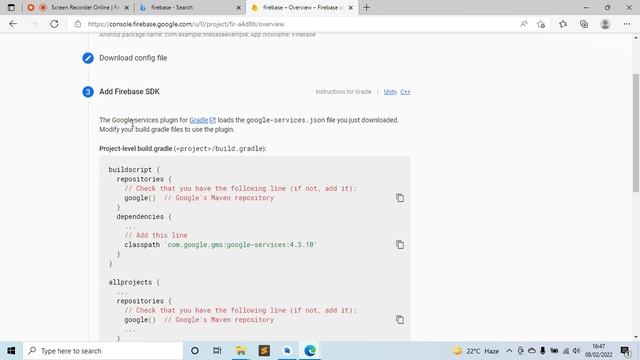This screenshot has height=360, width=640.
Task: Open the taskbar clock and date
Action: [599, 351]
